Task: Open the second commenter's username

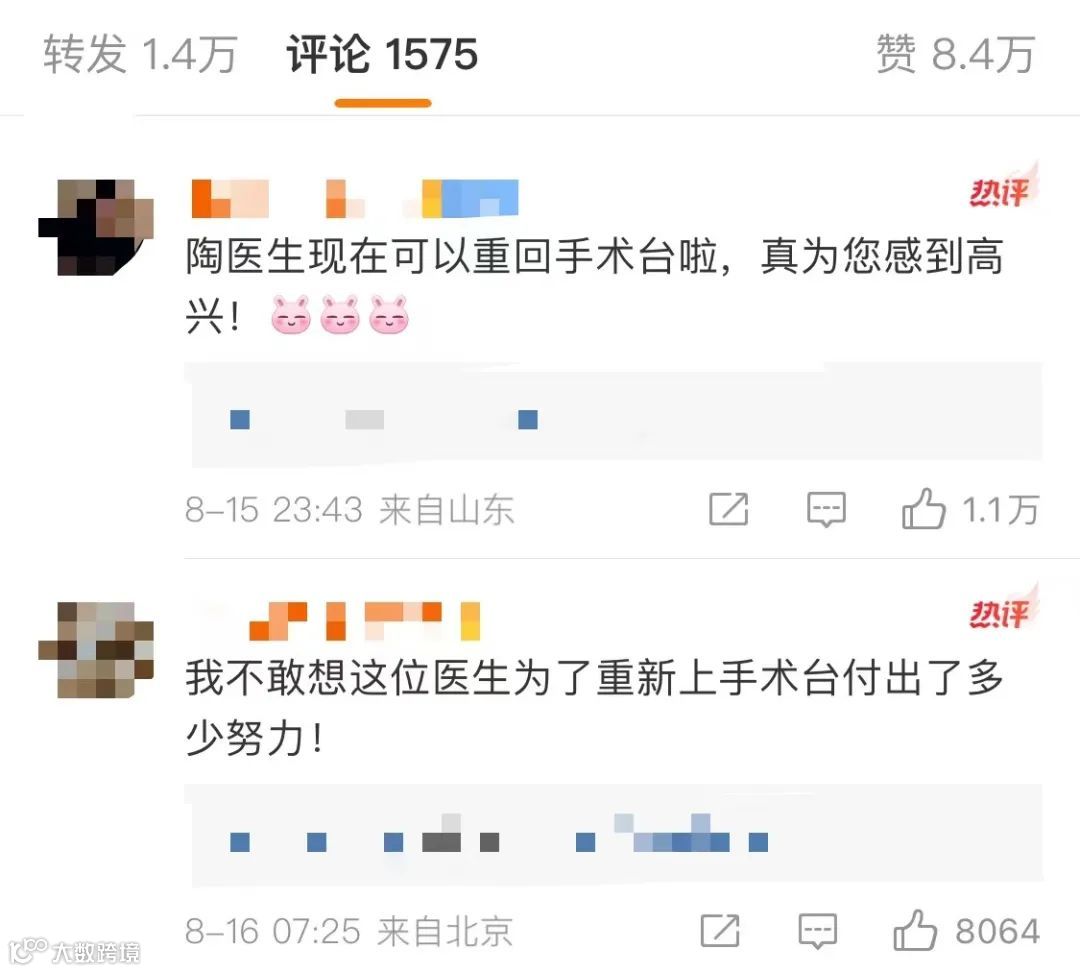Action: click(364, 621)
